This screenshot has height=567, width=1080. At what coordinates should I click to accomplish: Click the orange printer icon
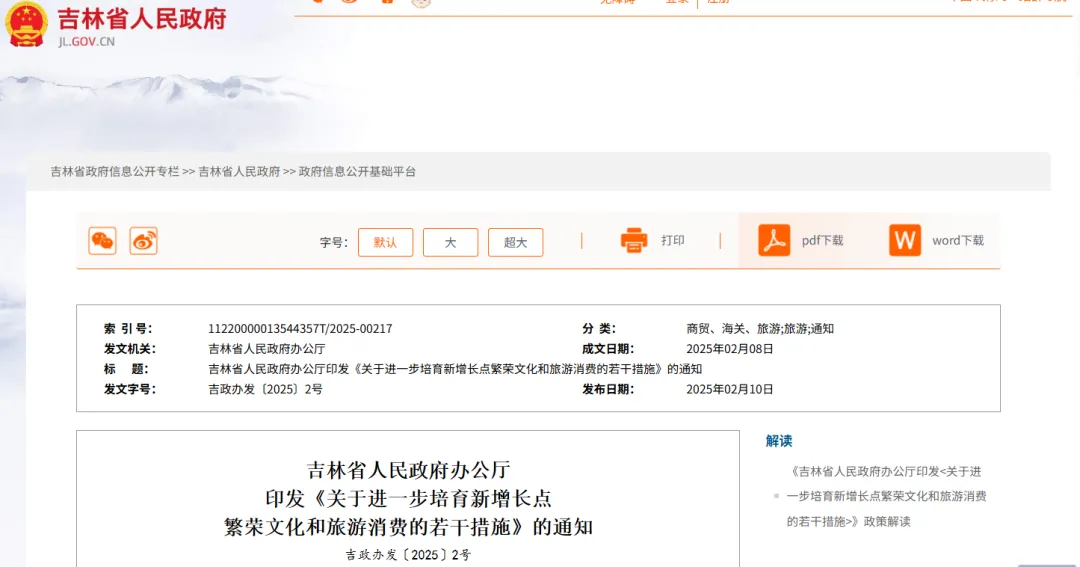[x=634, y=241]
